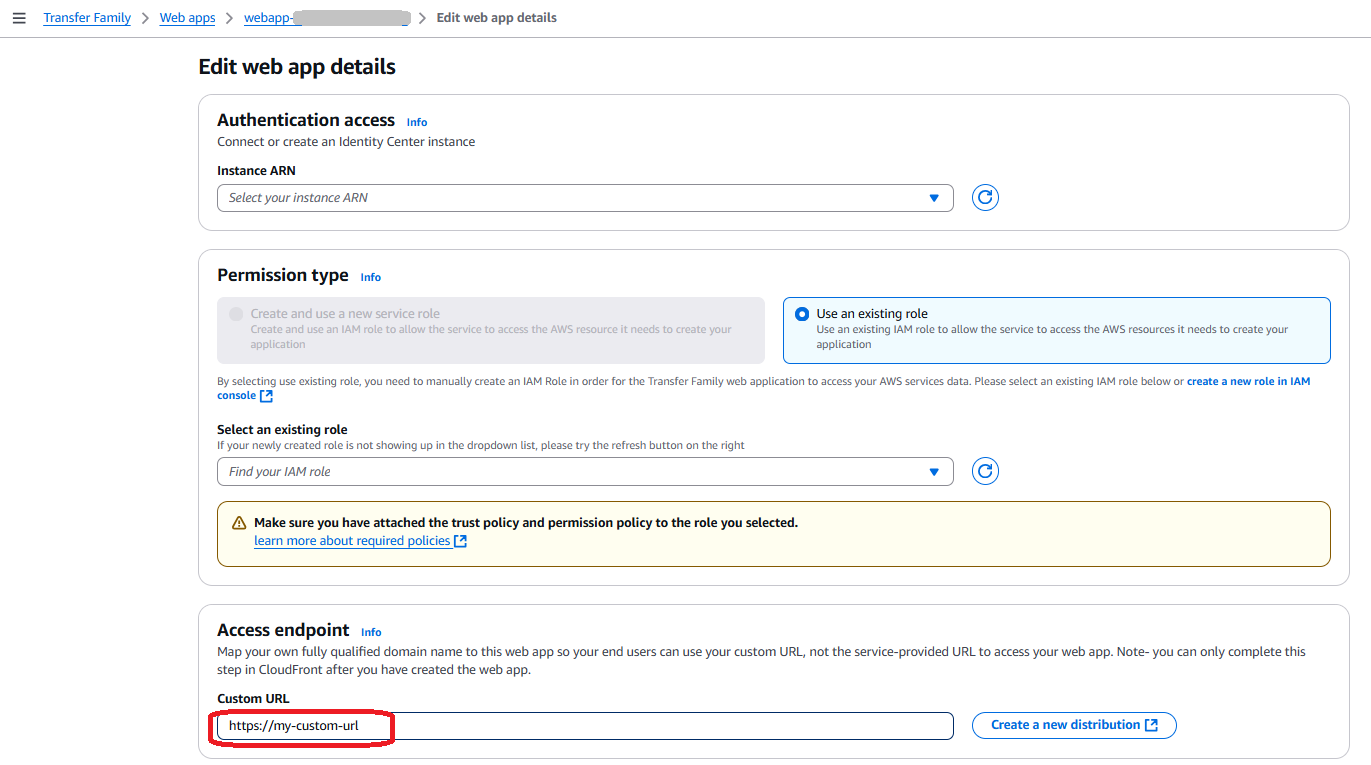Click create a new role in IAM console
Viewport: 1371px width, 765px height.
tap(1248, 380)
